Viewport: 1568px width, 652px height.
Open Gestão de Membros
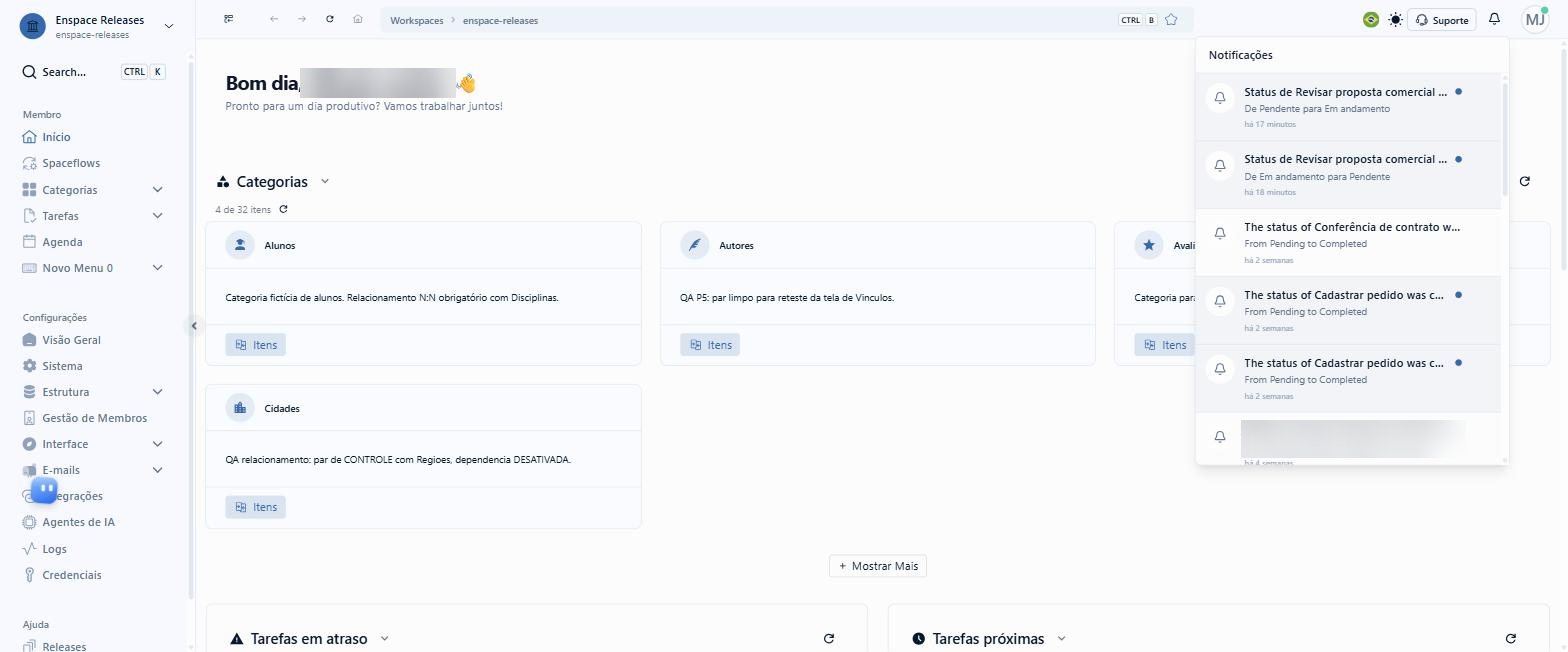(94, 418)
